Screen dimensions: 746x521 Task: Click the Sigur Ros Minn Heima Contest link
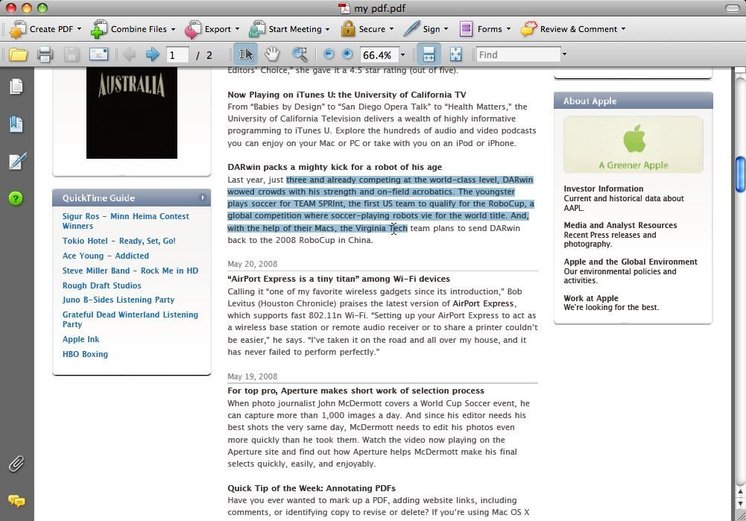[126, 221]
